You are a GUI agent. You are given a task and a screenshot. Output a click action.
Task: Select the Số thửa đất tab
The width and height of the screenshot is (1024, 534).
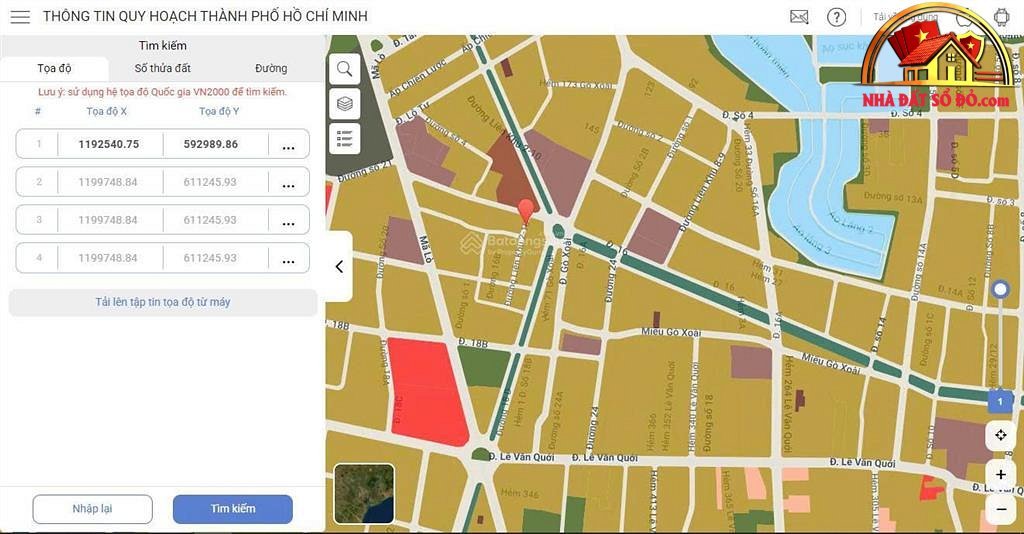point(163,68)
